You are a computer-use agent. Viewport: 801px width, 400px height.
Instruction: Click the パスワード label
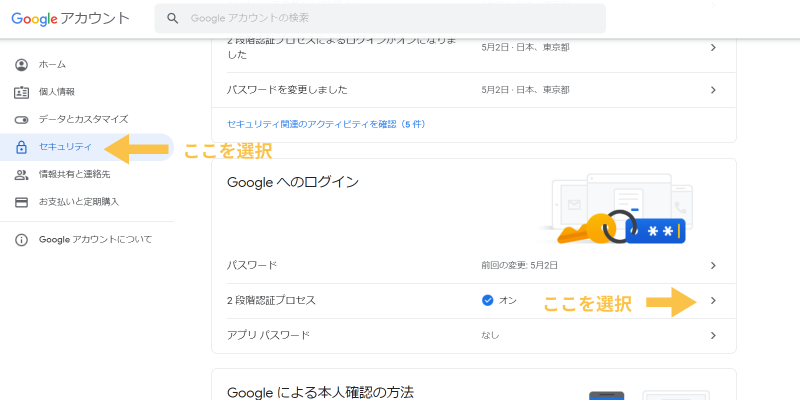coord(252,266)
